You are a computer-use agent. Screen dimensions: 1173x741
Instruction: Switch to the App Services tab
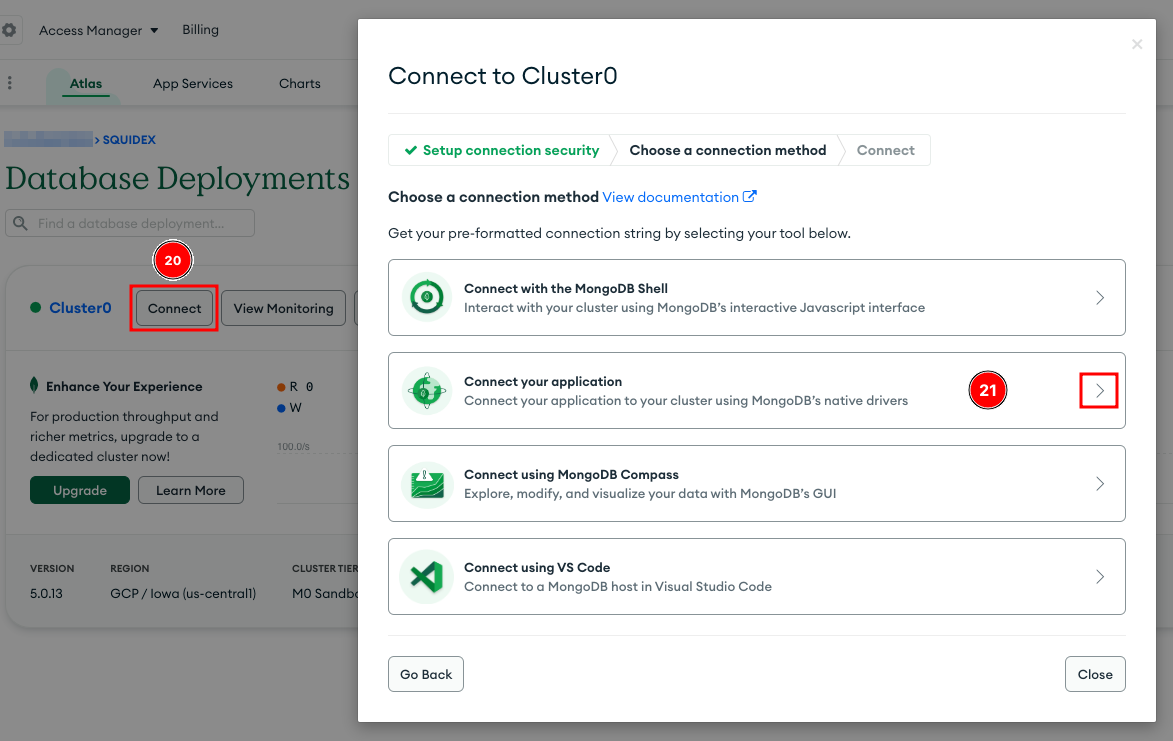pyautogui.click(x=193, y=84)
